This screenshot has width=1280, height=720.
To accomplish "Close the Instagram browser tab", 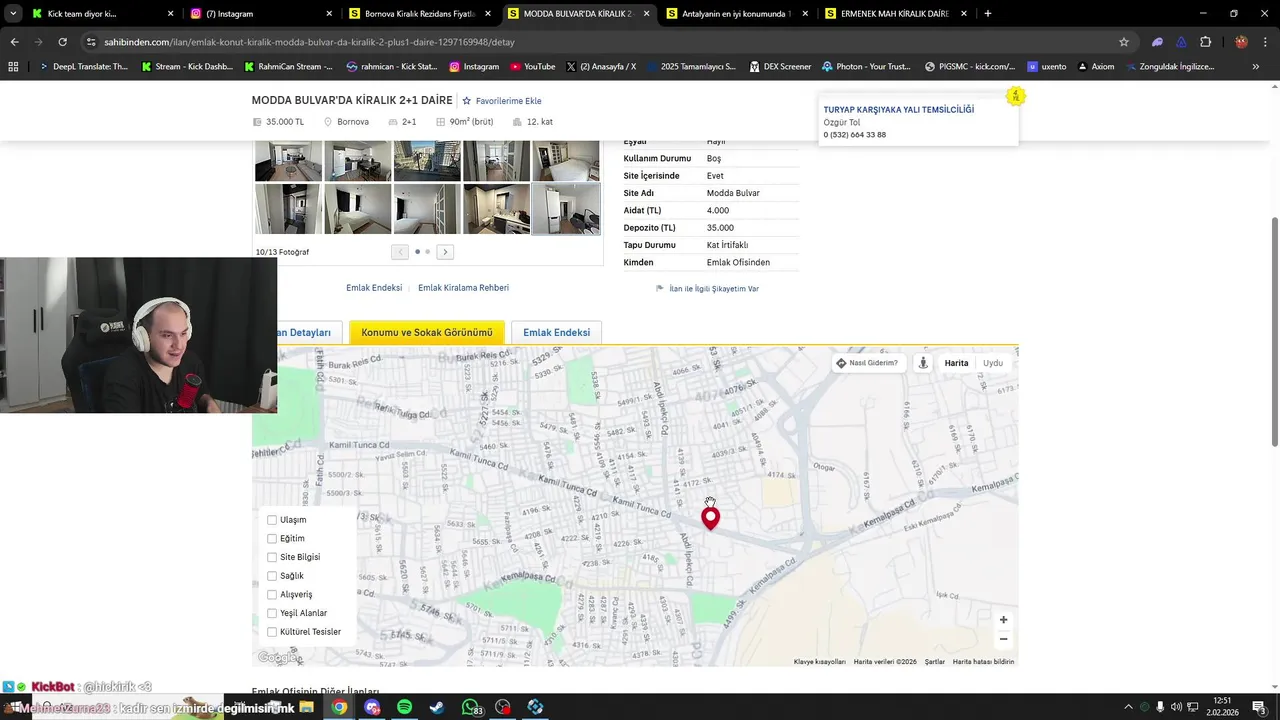I will click(329, 14).
